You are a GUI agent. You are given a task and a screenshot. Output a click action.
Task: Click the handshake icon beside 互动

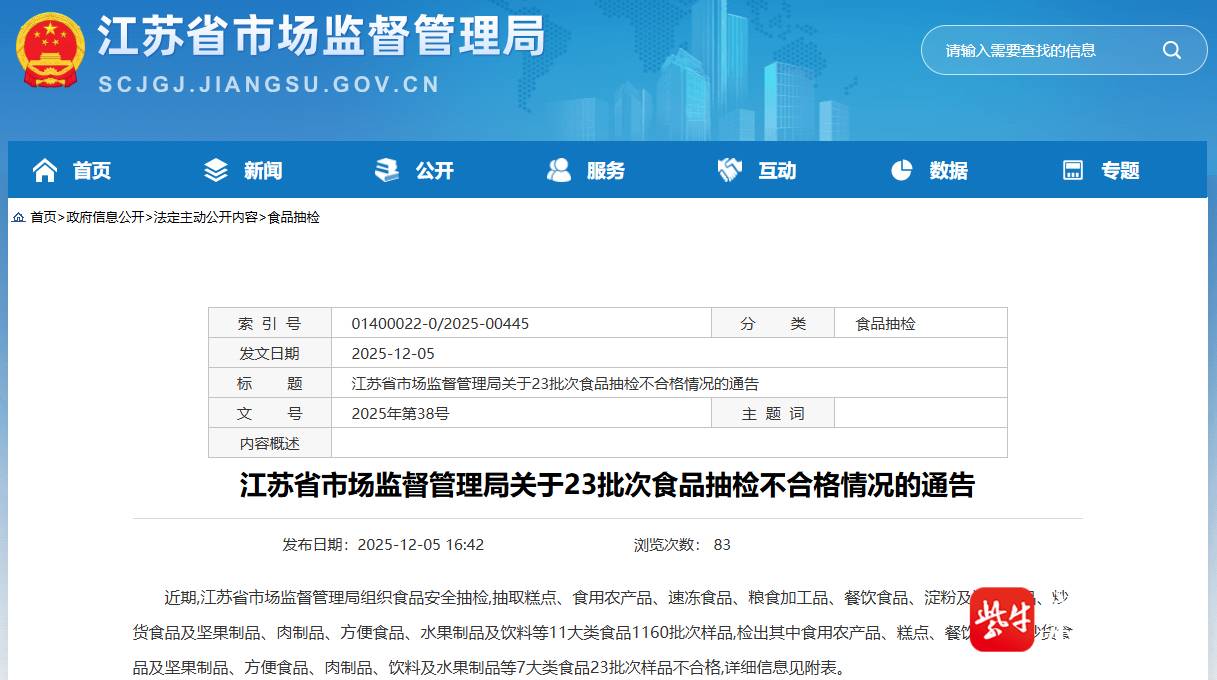pyautogui.click(x=730, y=171)
